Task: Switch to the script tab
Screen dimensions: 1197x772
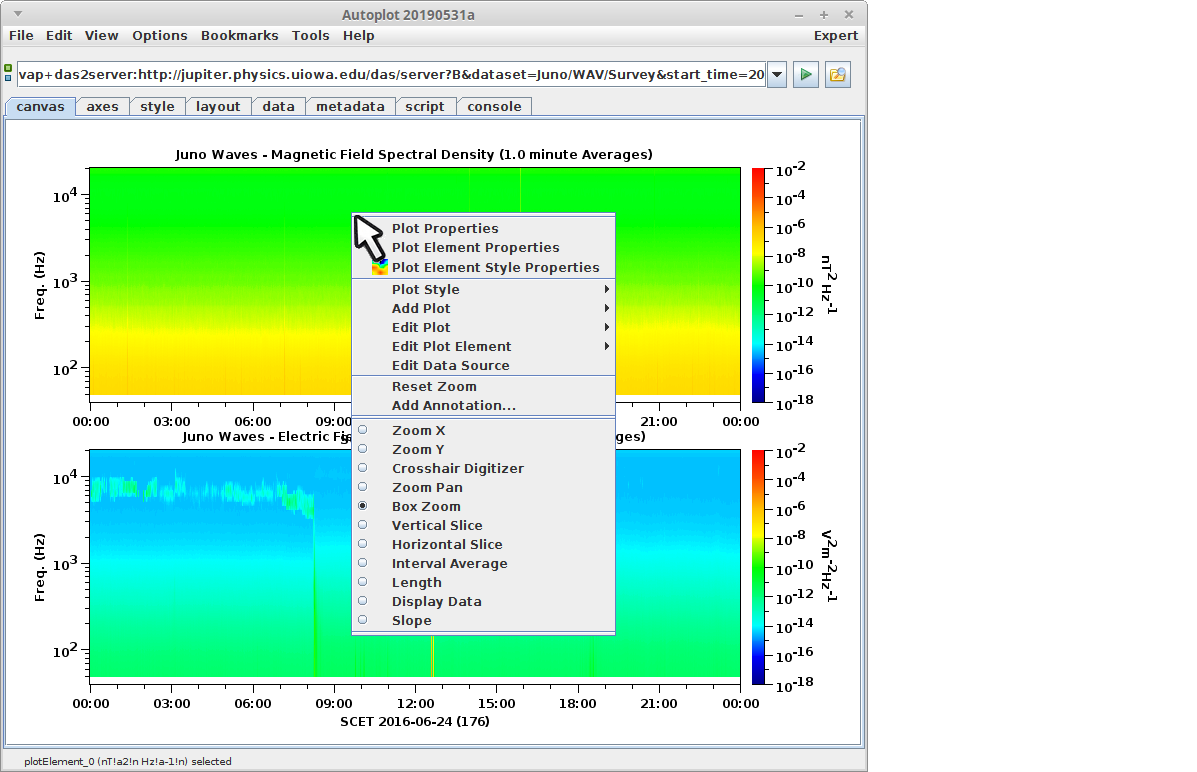Action: click(425, 107)
